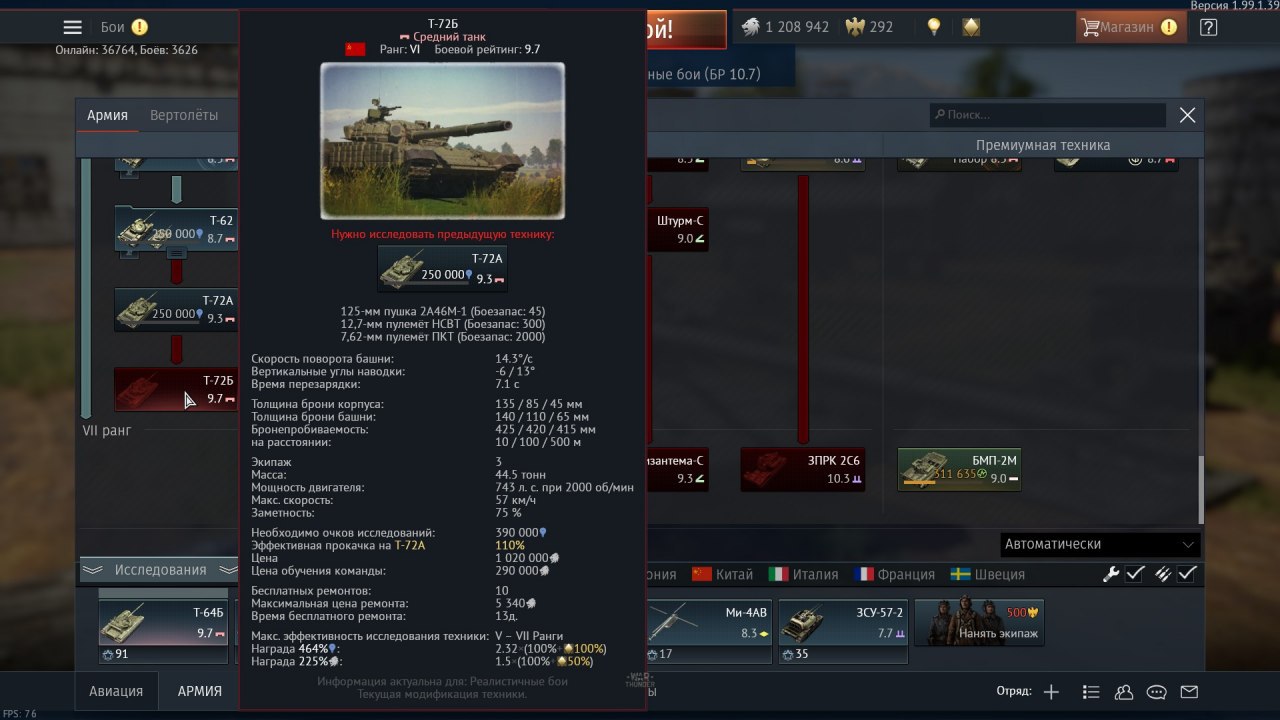Image resolution: width=1280 pixels, height=720 pixels.
Task: Click the research tree vertical scrollbar
Action: [1201, 488]
